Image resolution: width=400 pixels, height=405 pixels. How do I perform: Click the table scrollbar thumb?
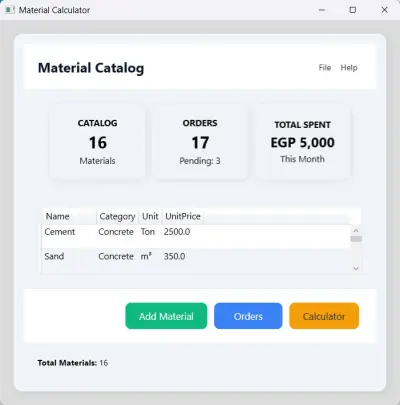pyautogui.click(x=356, y=239)
